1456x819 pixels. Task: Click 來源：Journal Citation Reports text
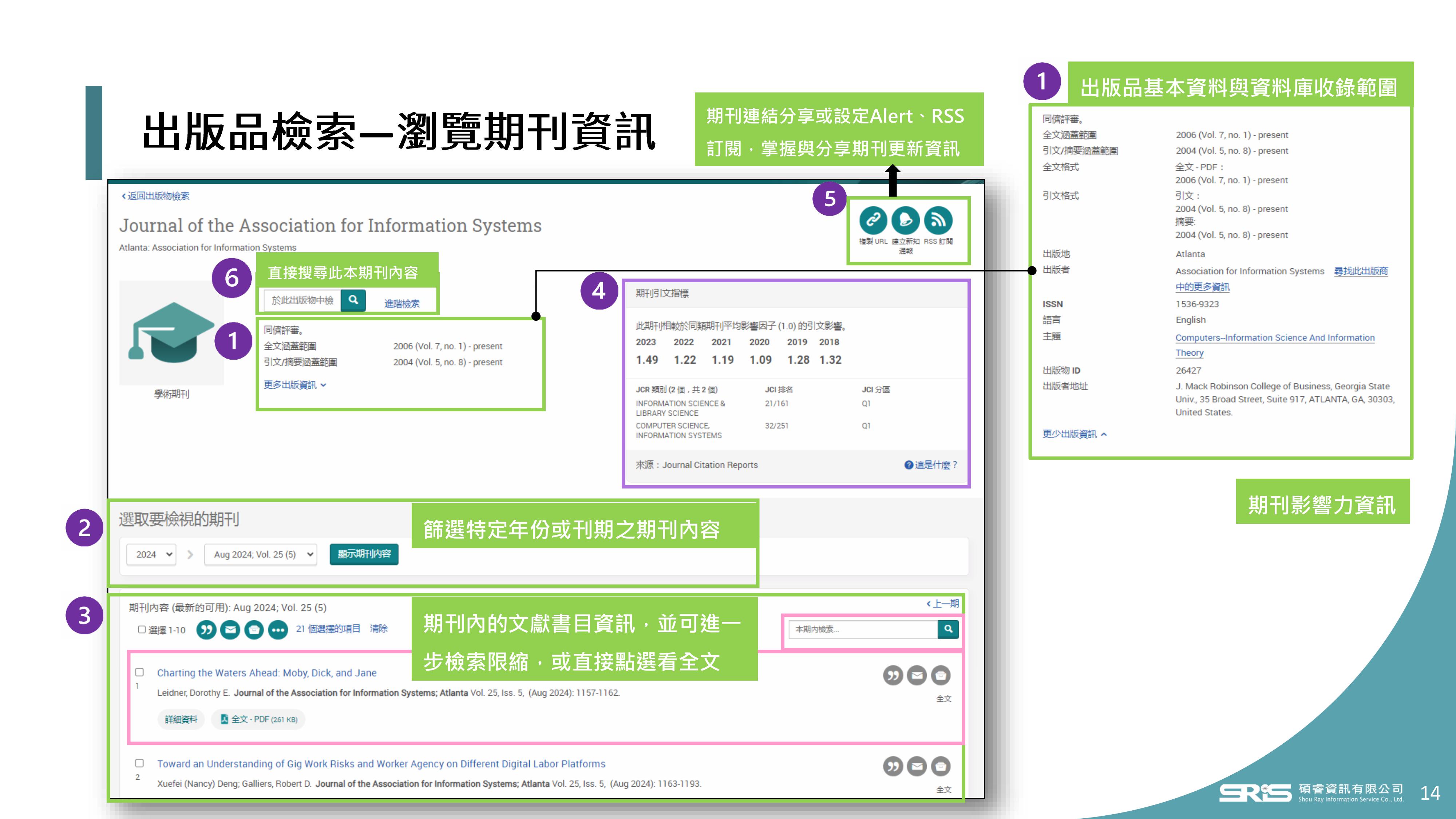pyautogui.click(x=696, y=464)
